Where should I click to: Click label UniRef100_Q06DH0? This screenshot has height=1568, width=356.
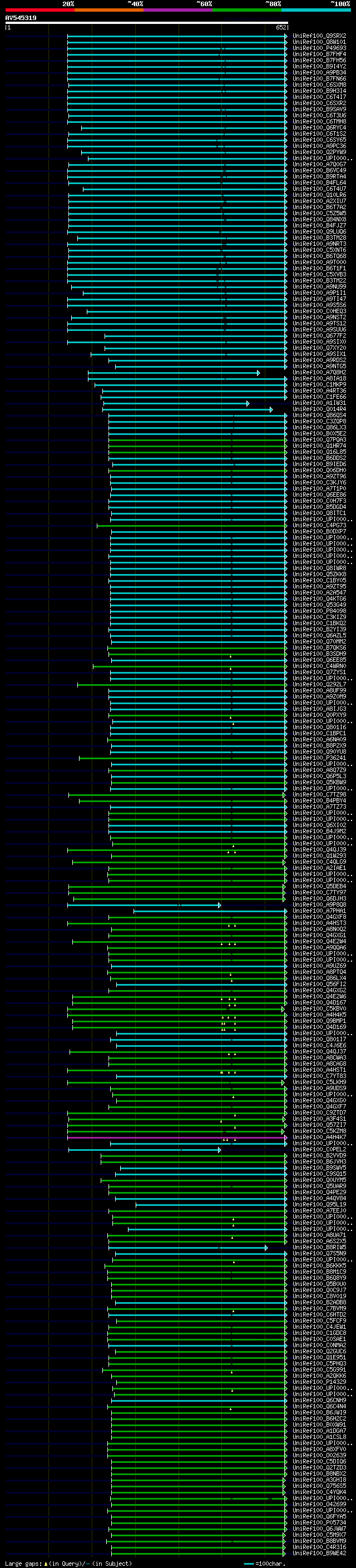click(x=319, y=471)
